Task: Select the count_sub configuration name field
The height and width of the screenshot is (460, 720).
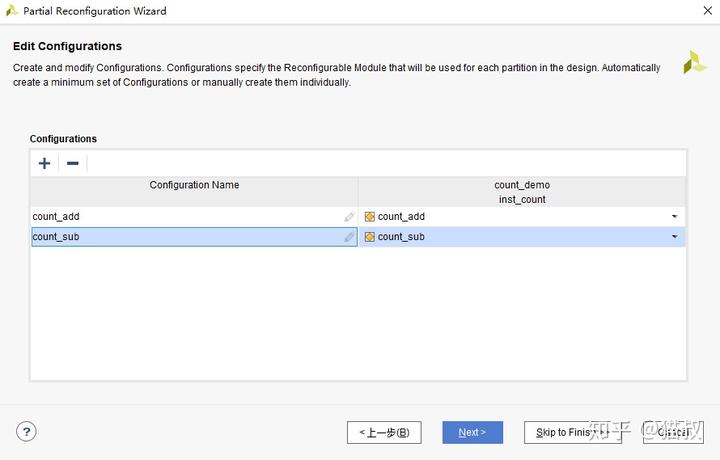Action: 185,237
